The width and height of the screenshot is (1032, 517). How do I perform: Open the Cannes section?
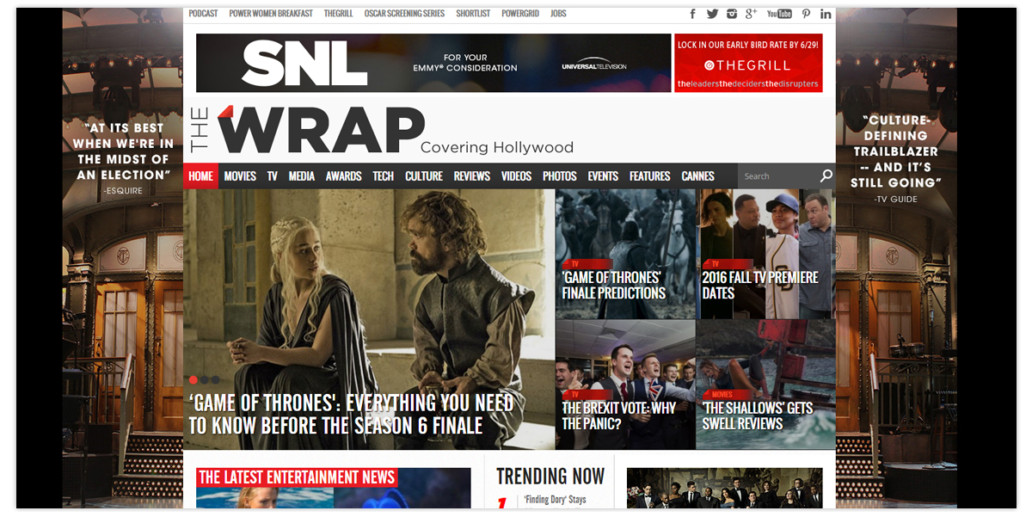click(x=698, y=176)
